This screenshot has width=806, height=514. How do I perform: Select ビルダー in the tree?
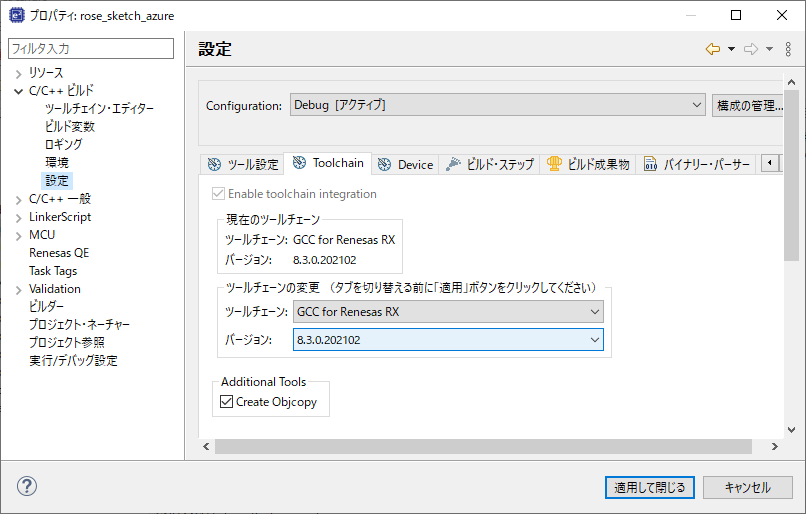[x=46, y=306]
